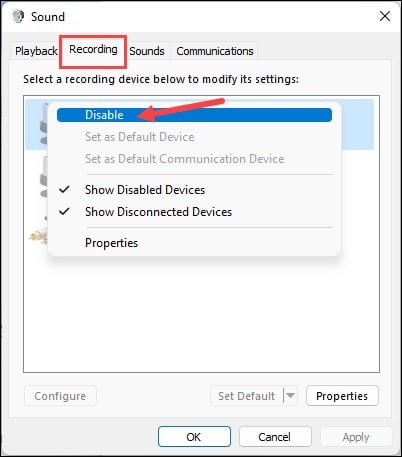402x457 pixels.
Task: Click the OK button
Action: tap(194, 437)
